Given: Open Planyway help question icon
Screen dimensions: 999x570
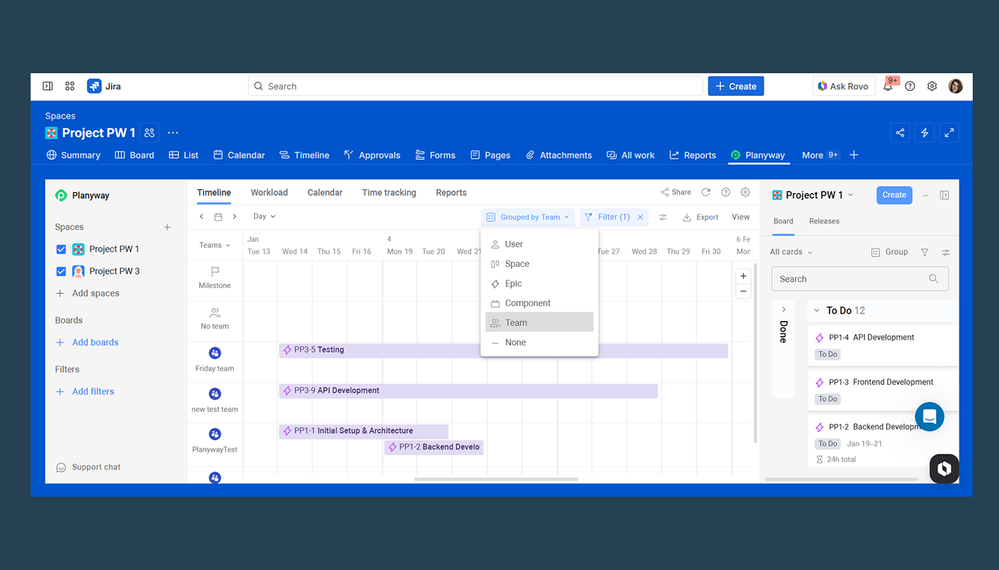Looking at the screenshot, I should pos(726,192).
